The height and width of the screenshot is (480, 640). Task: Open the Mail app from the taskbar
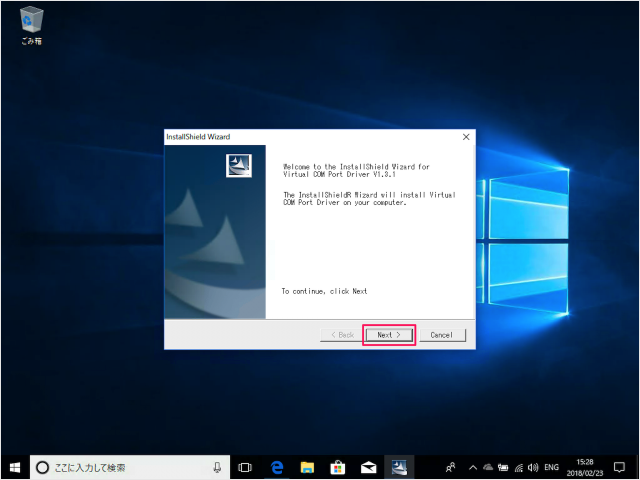pos(369,467)
